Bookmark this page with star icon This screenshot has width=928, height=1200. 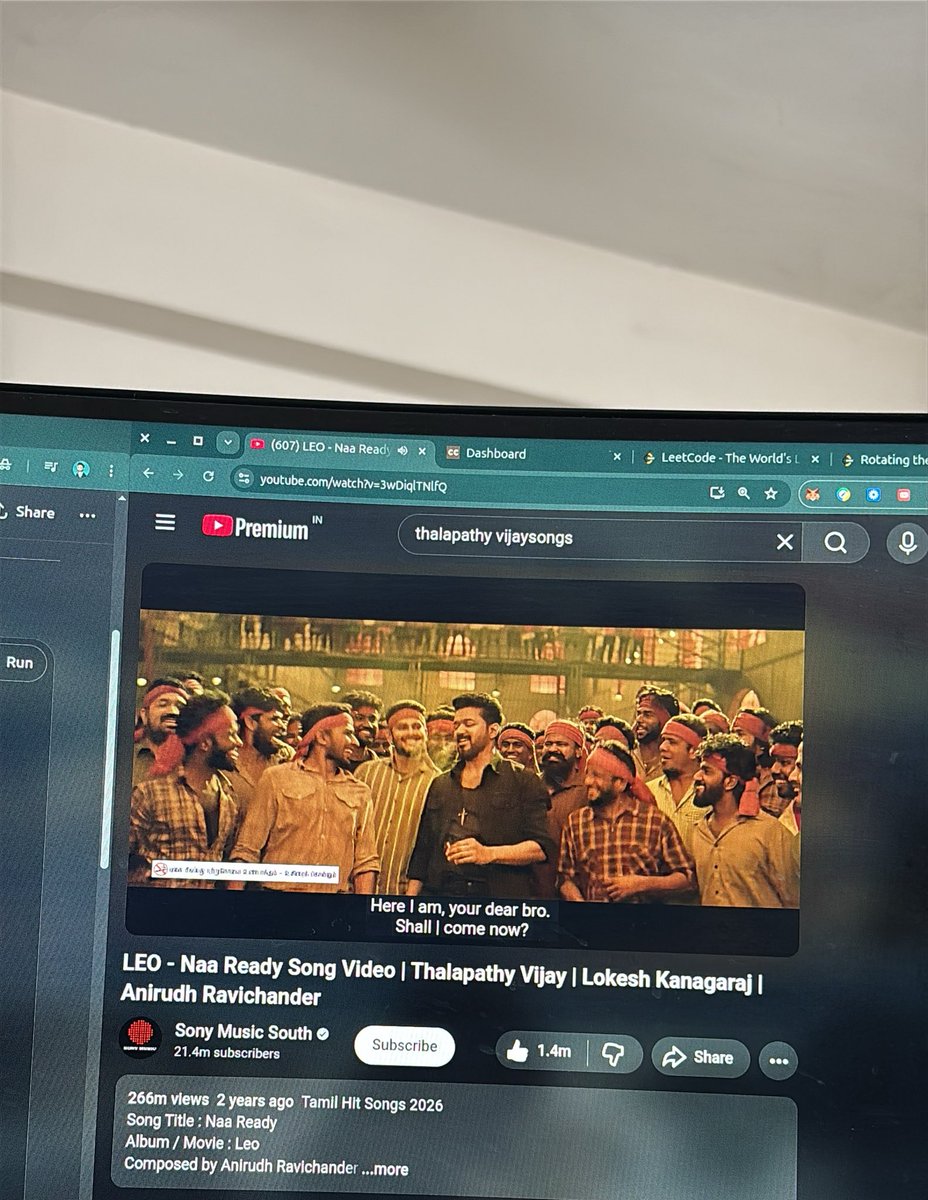[771, 493]
